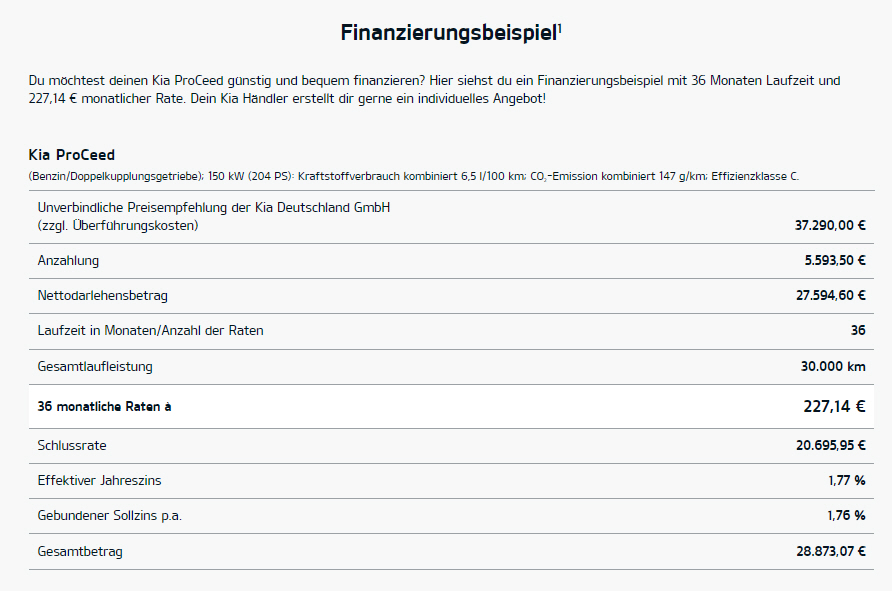This screenshot has width=892, height=591.
Task: Click the highlighted 36 monatliche Raten row
Action: click(451, 407)
